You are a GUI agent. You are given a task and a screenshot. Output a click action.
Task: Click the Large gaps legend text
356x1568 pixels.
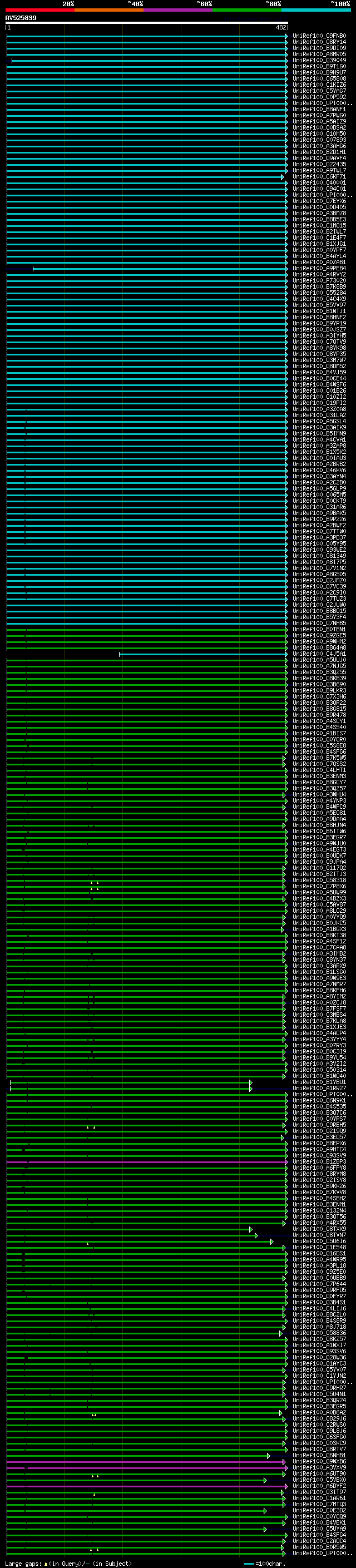(x=23, y=1564)
